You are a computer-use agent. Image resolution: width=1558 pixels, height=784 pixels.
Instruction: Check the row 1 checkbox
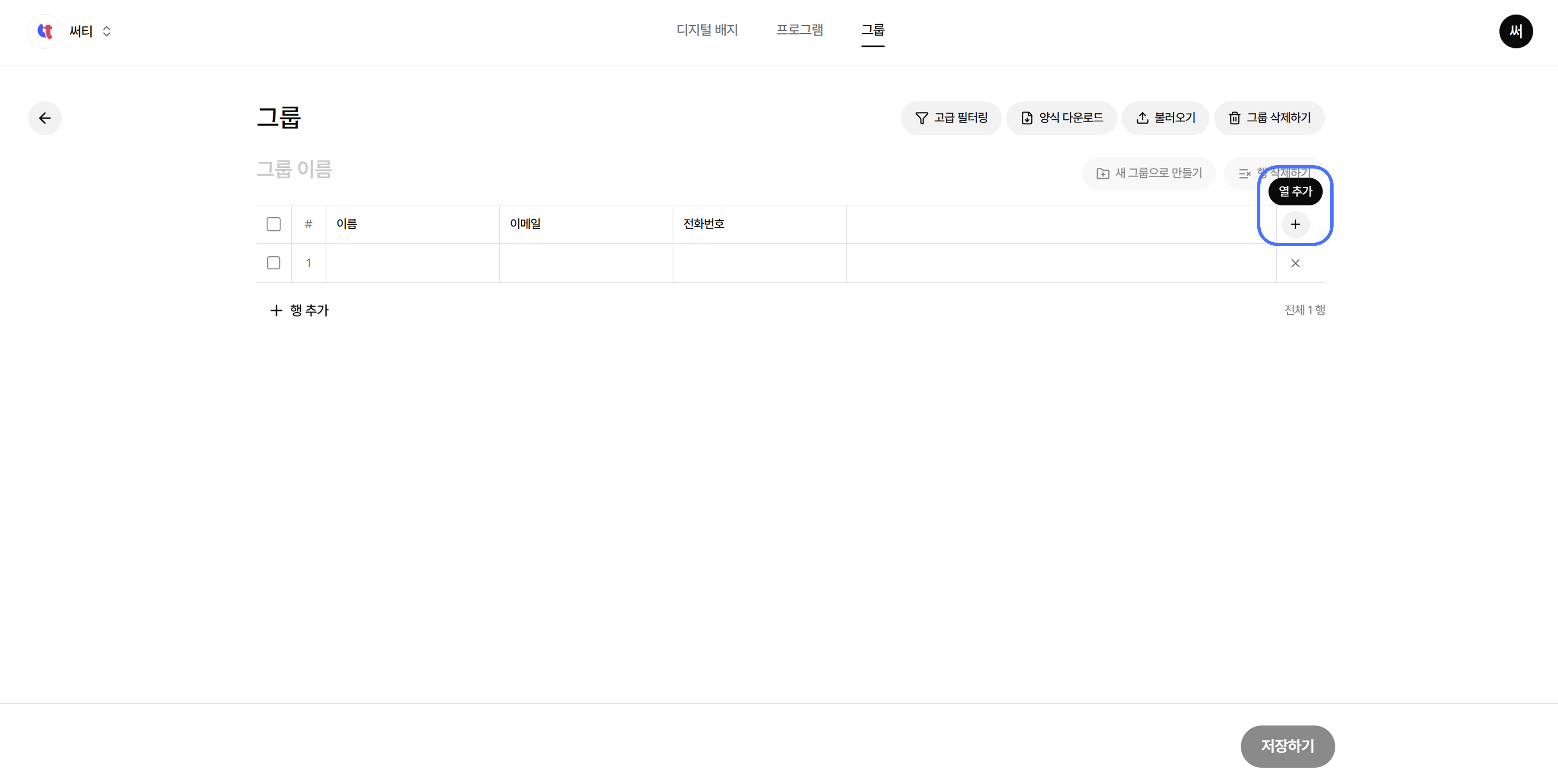(273, 263)
